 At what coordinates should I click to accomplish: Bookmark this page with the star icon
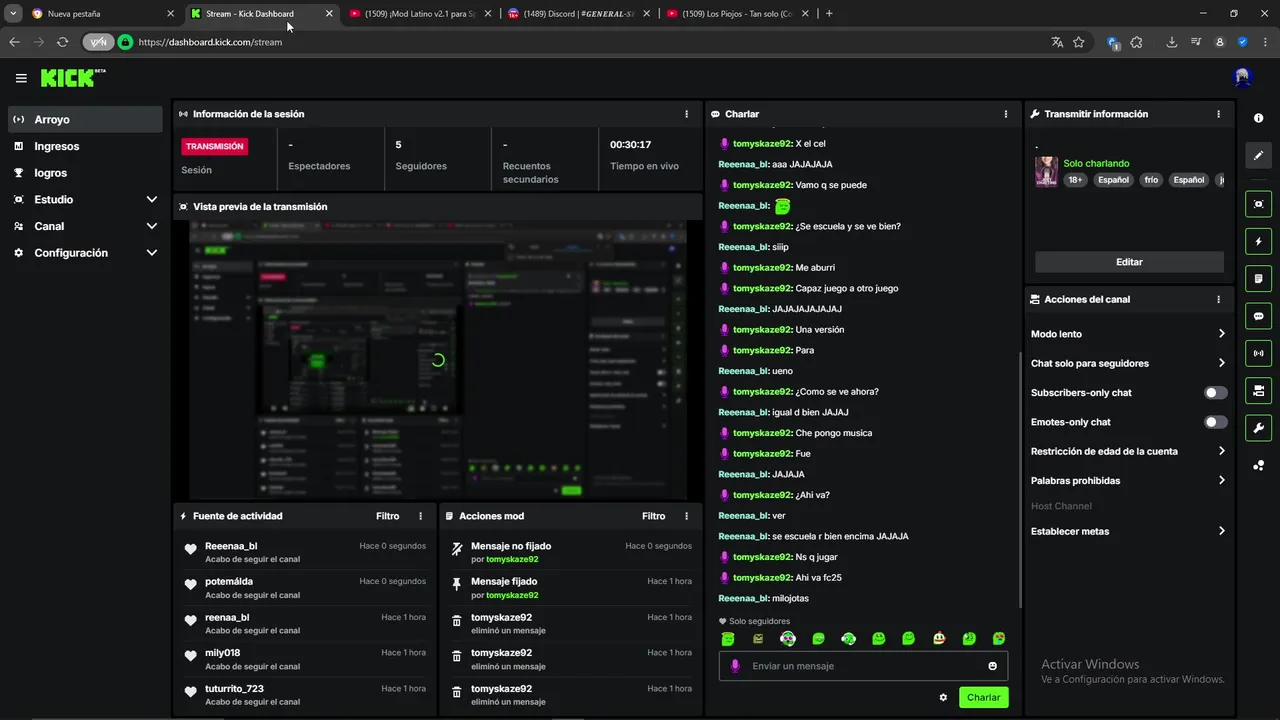tap(1079, 42)
